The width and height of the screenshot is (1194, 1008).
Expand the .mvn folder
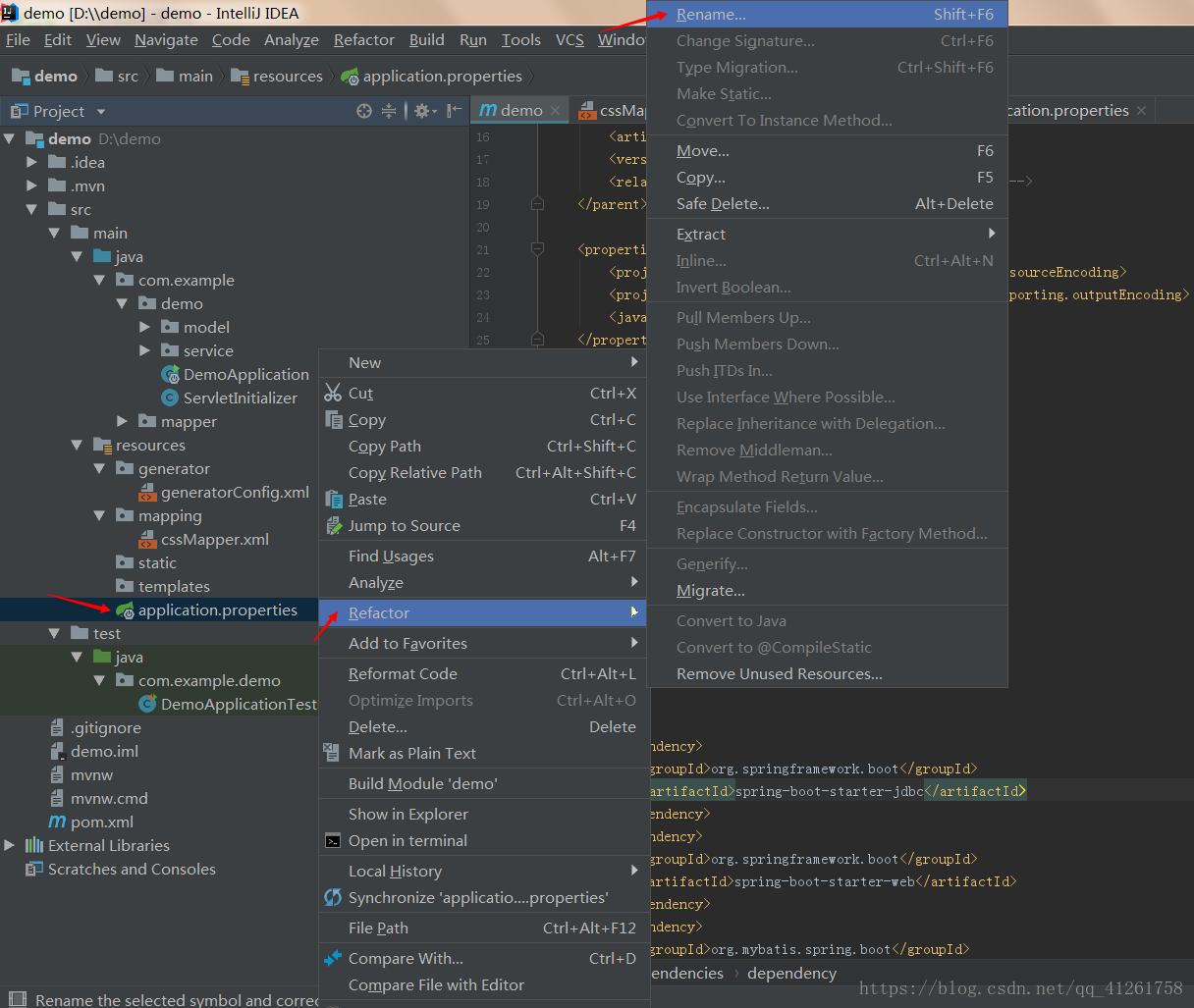(x=32, y=186)
